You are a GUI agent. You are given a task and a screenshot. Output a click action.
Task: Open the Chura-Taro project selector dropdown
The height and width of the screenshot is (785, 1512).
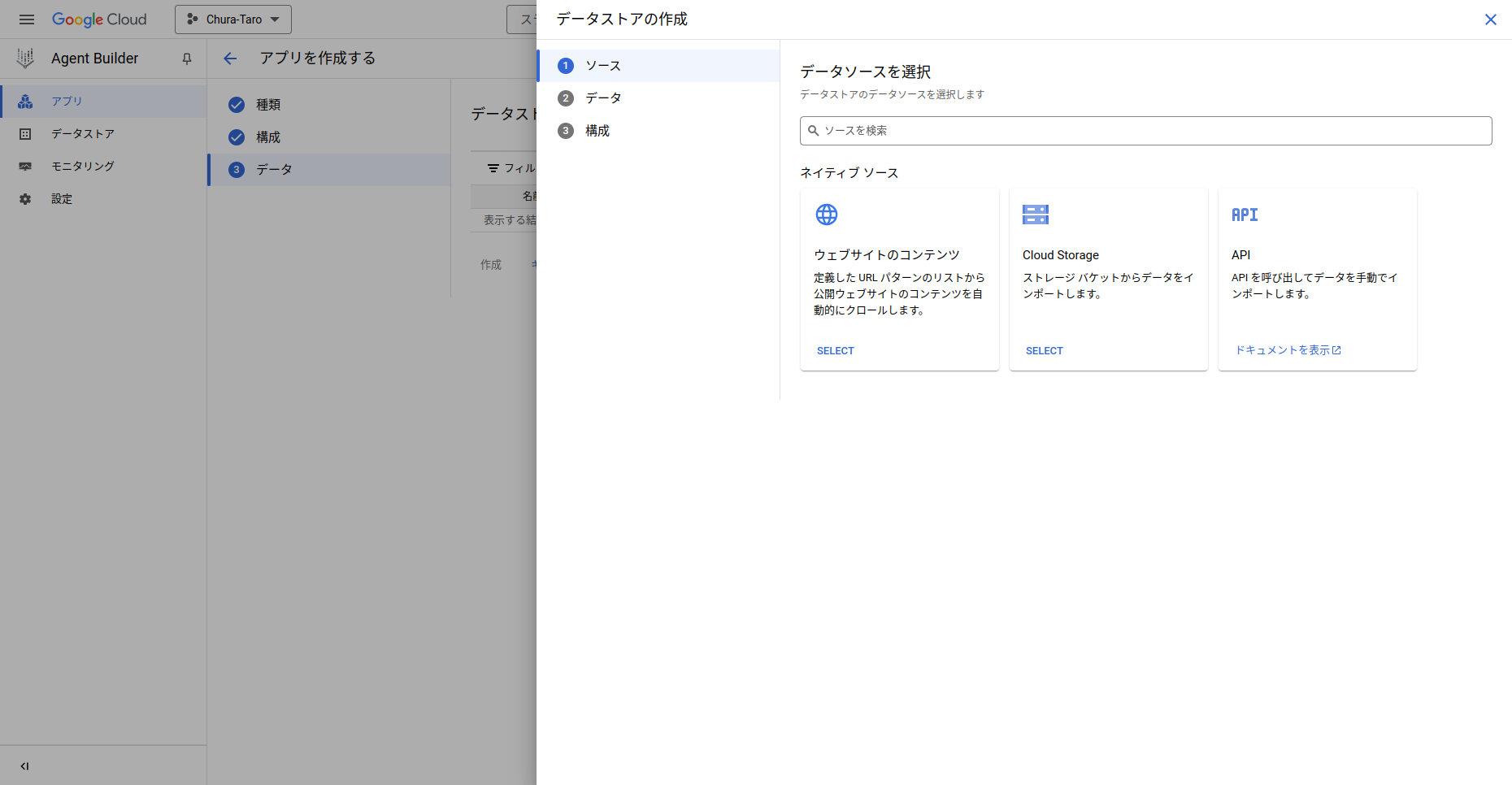tap(233, 20)
